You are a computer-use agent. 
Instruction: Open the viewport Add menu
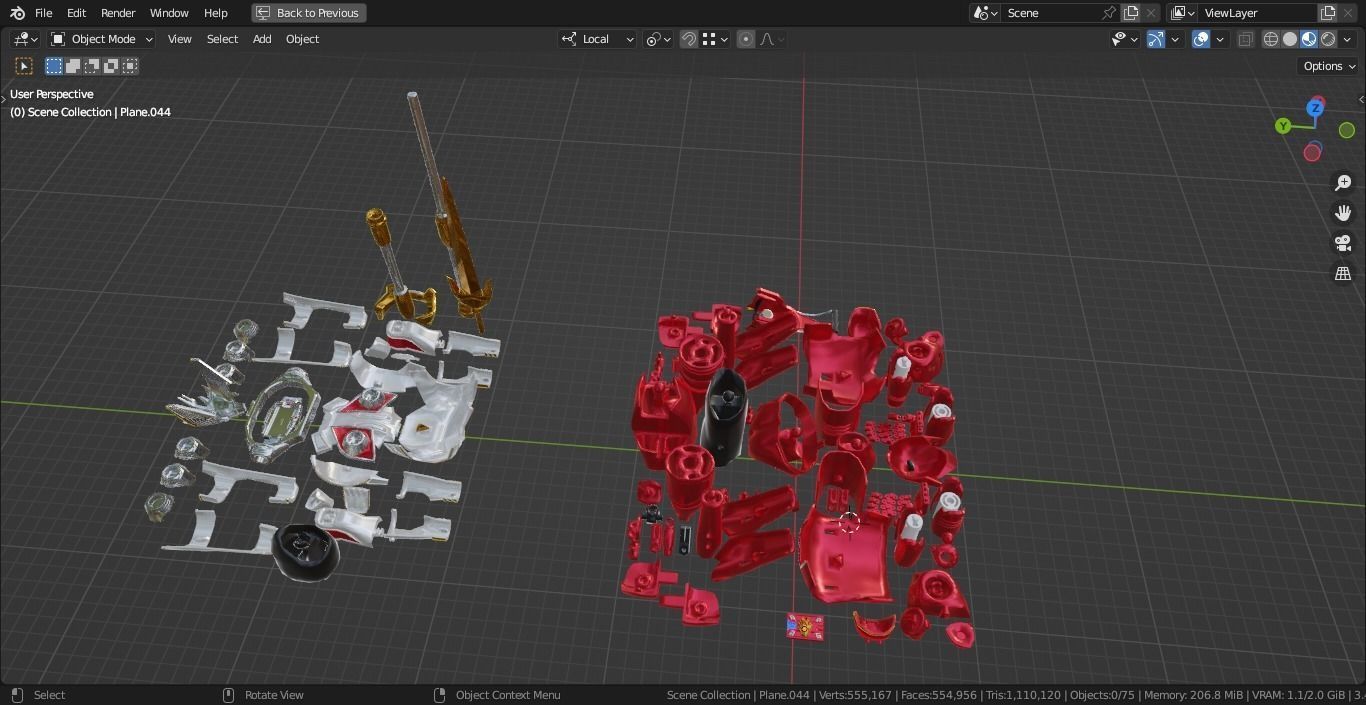[262, 39]
